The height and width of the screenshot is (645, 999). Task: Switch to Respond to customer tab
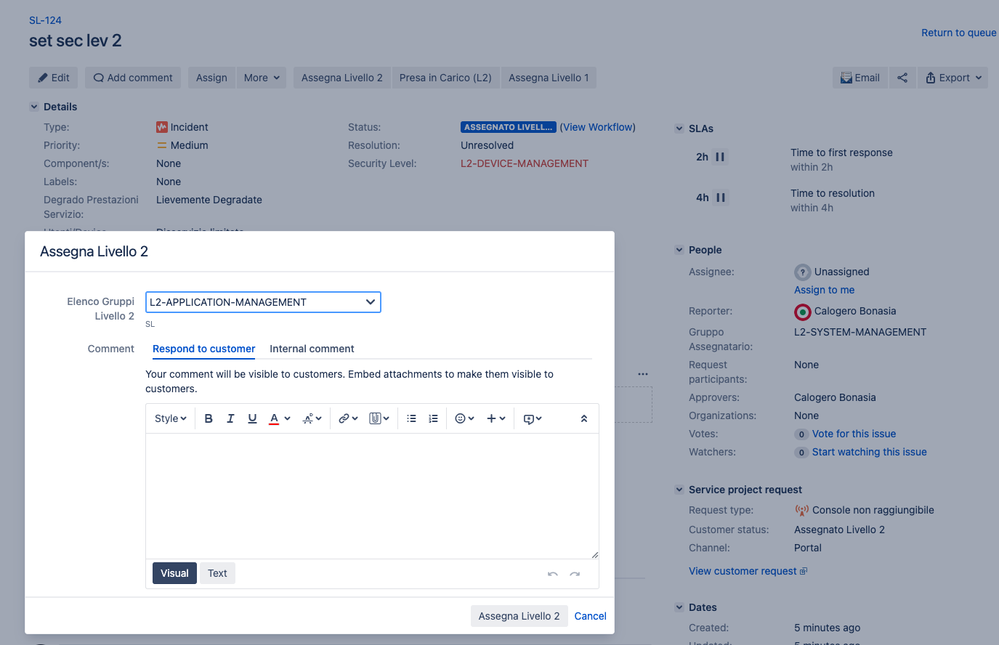coord(204,349)
